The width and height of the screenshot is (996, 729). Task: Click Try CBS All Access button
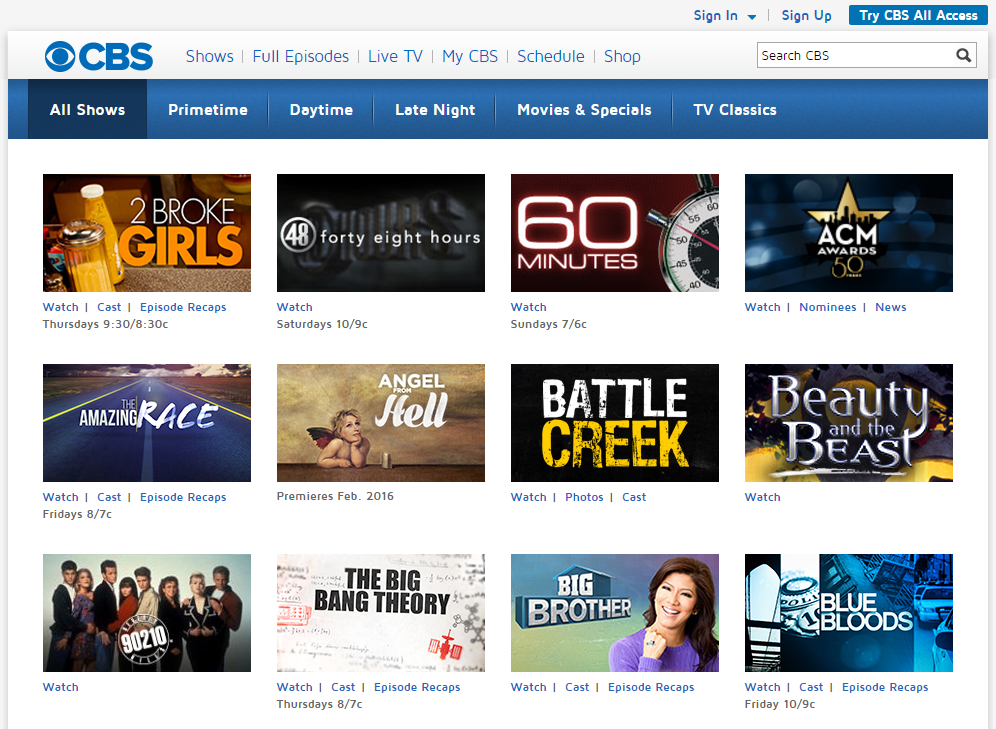pos(918,15)
